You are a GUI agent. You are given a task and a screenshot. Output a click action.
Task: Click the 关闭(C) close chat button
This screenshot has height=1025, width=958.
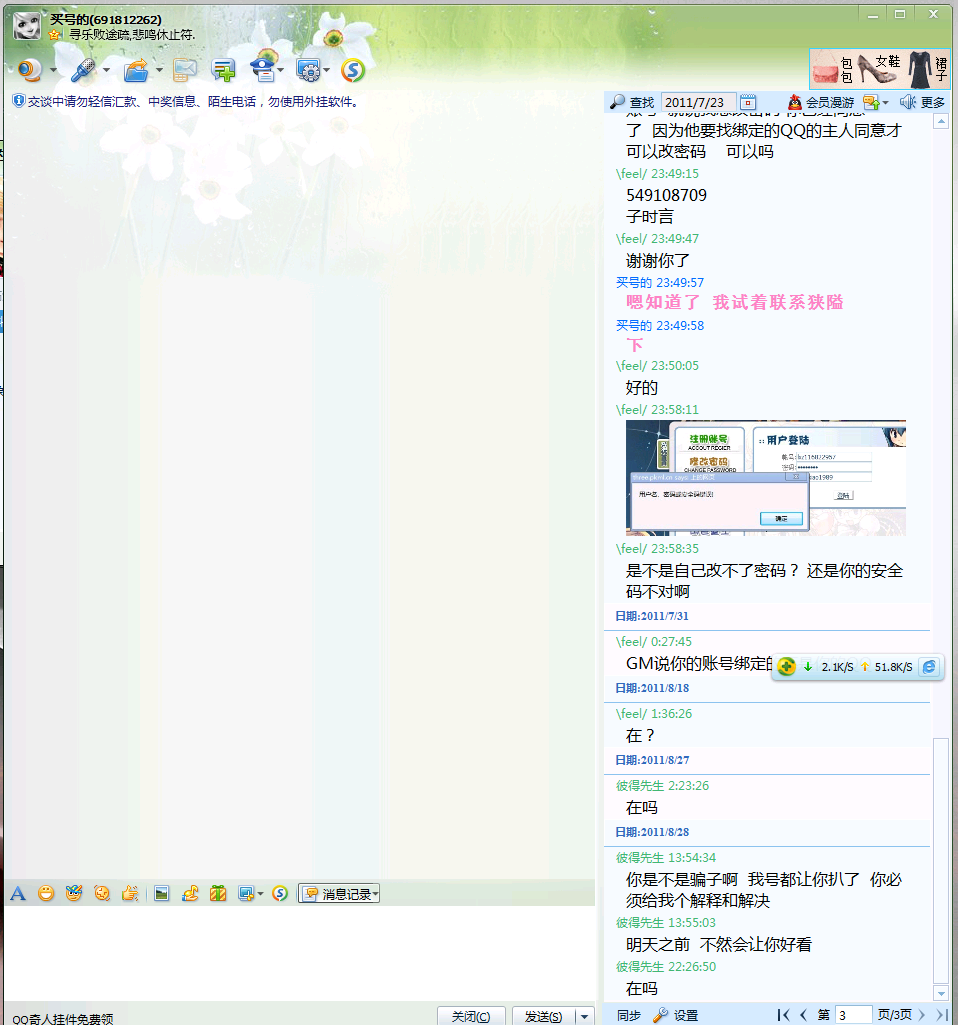pyautogui.click(x=471, y=1016)
